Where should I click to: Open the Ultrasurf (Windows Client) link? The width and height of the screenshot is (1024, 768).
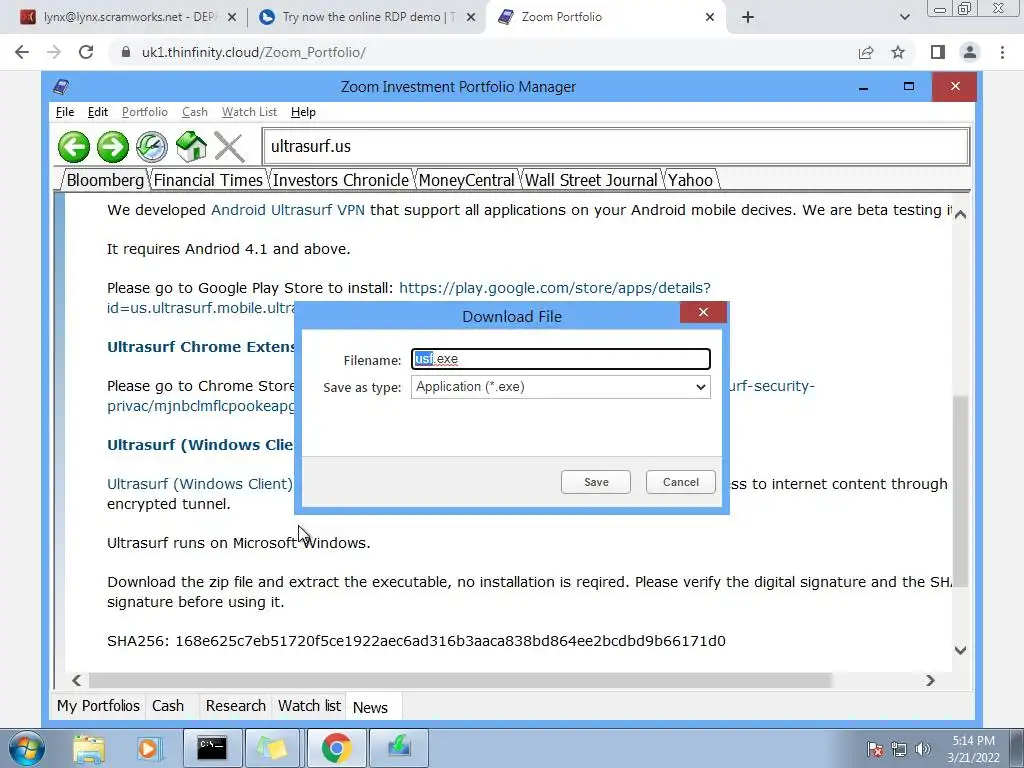[x=200, y=484]
